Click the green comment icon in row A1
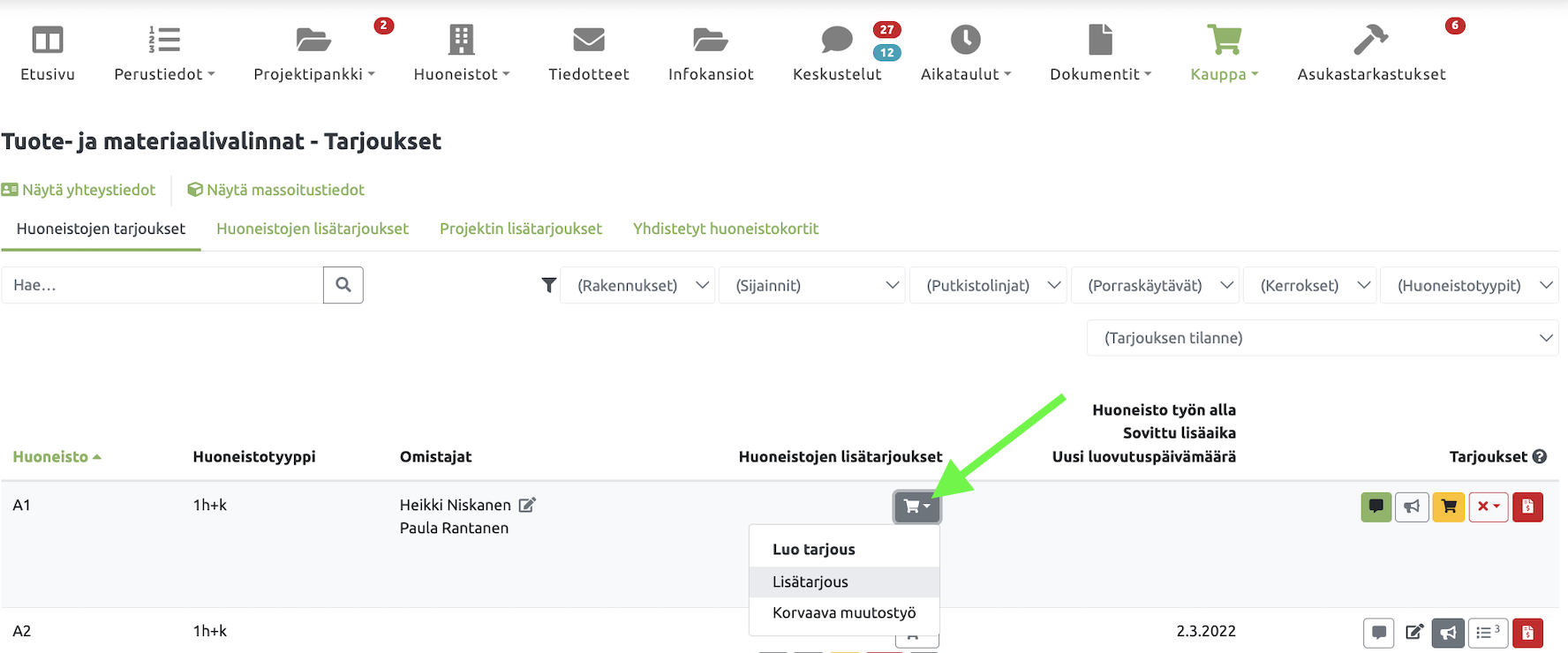The image size is (1568, 653). coord(1376,507)
